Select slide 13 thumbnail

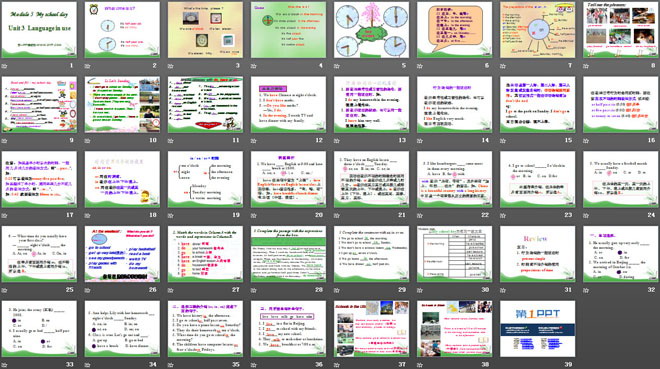[371, 105]
